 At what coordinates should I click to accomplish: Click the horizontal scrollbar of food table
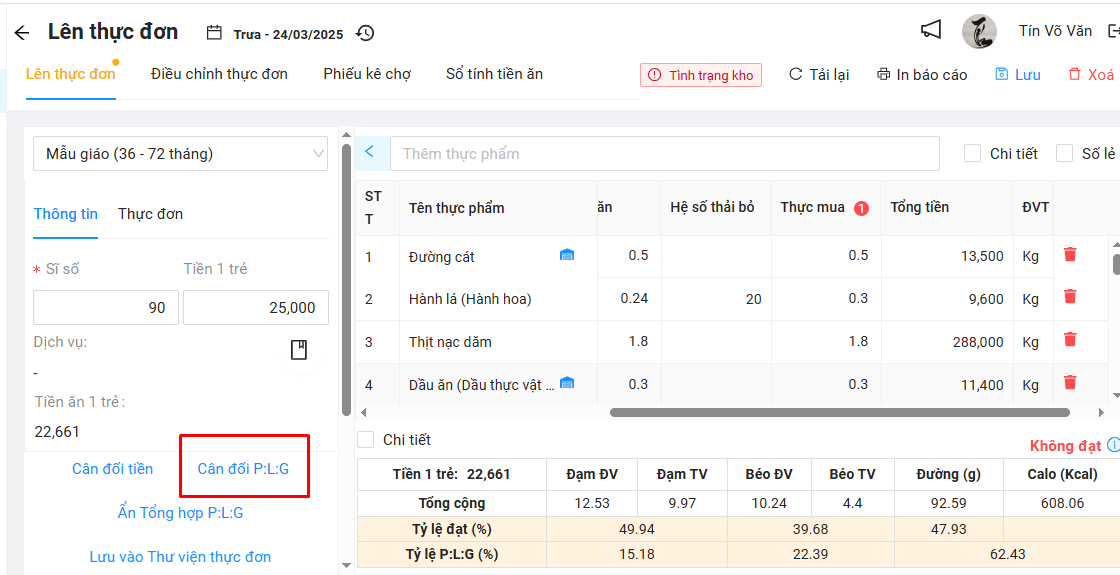(x=838, y=412)
